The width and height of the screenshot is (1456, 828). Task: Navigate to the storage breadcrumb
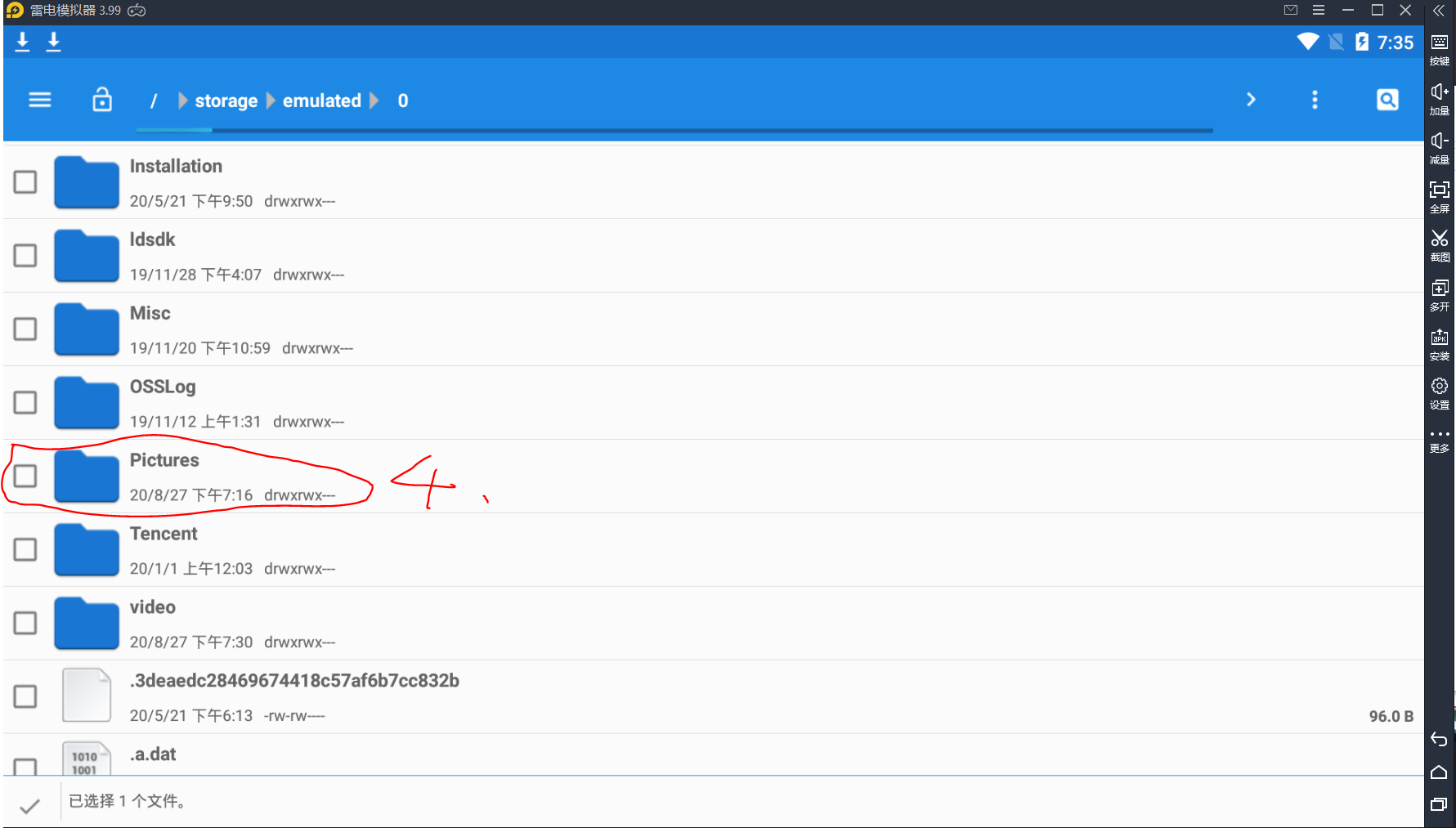[226, 101]
